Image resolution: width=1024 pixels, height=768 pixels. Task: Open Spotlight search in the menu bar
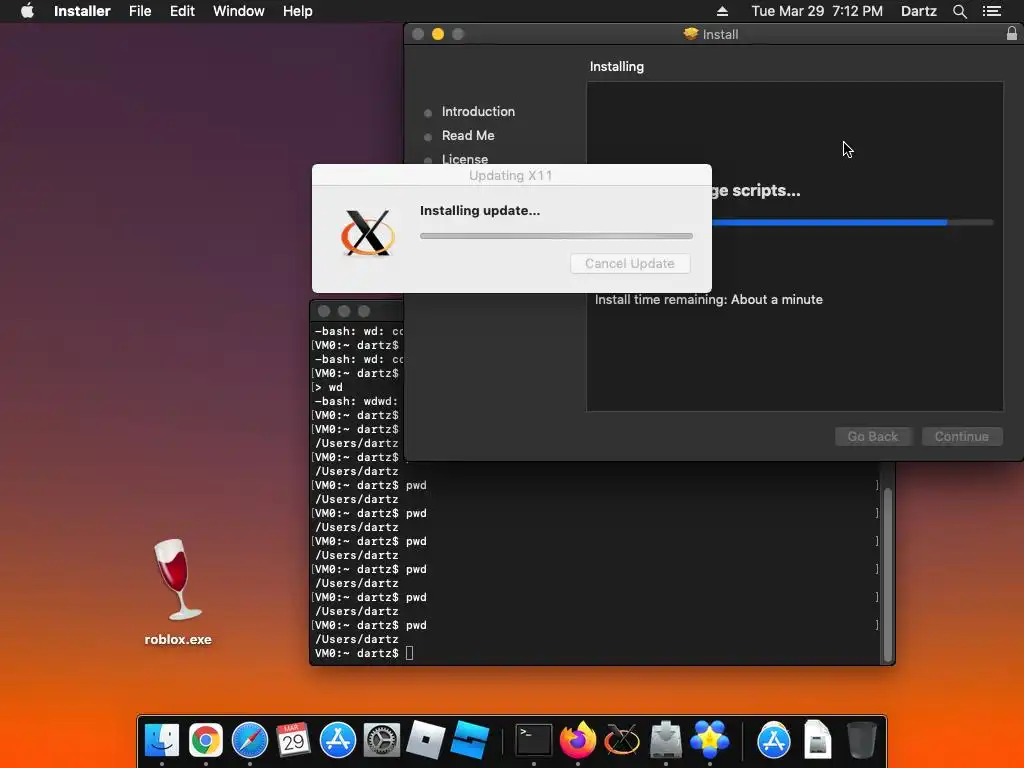point(959,11)
